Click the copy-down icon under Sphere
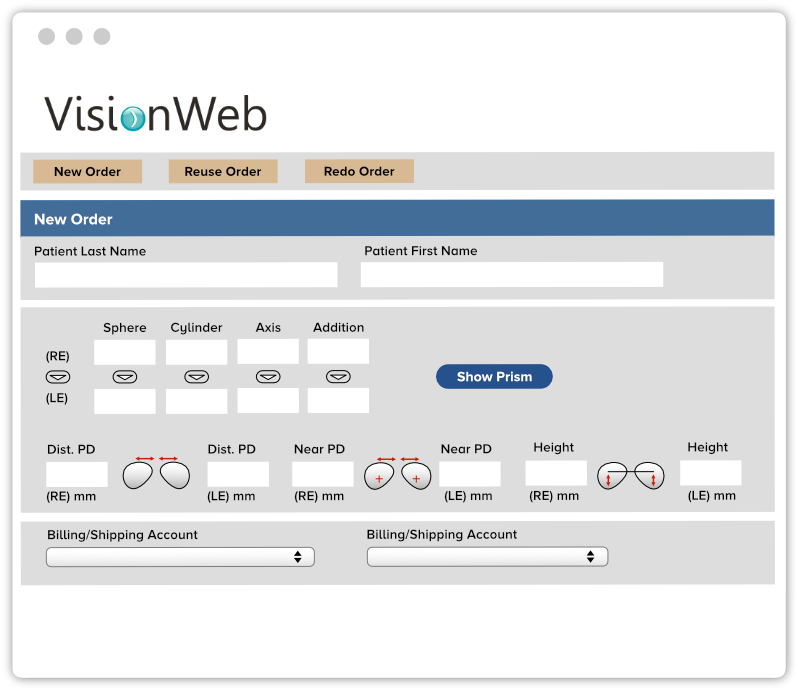 [x=125, y=377]
